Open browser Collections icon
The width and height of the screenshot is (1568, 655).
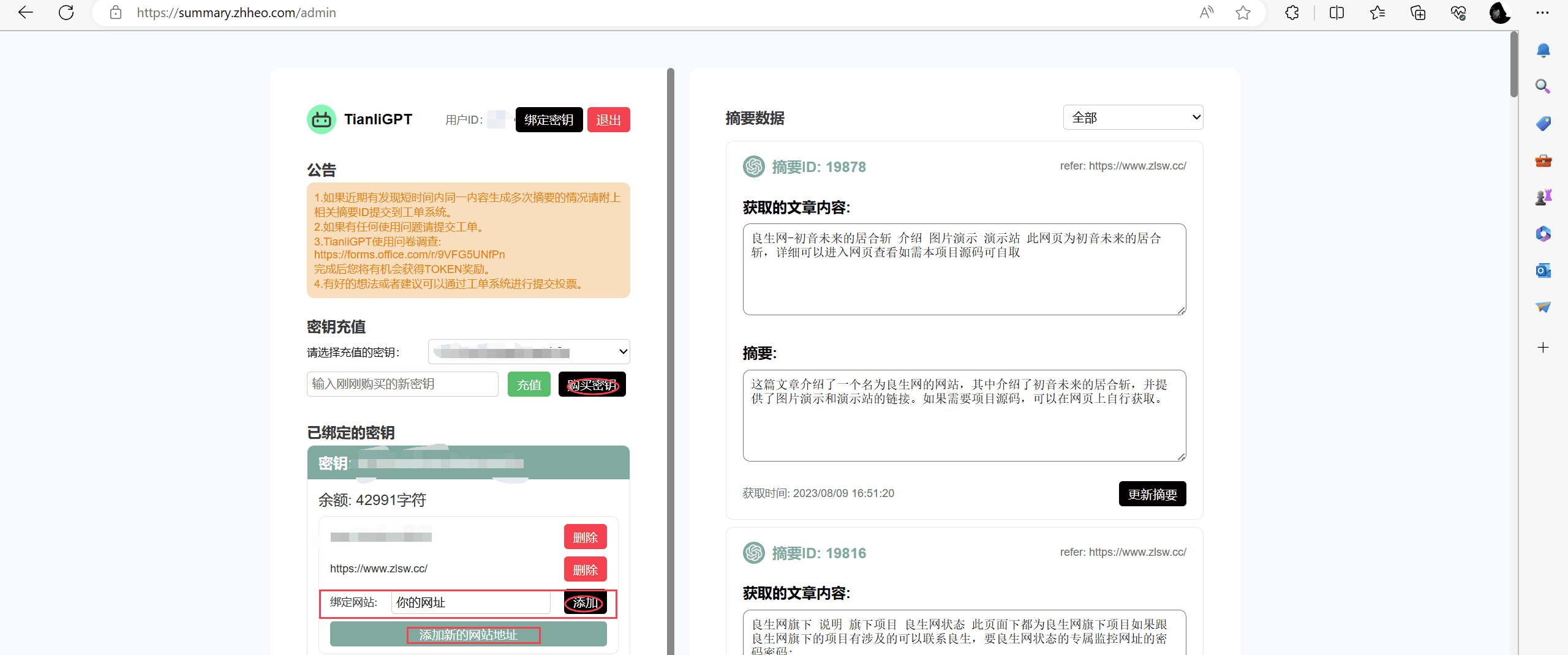[x=1418, y=13]
